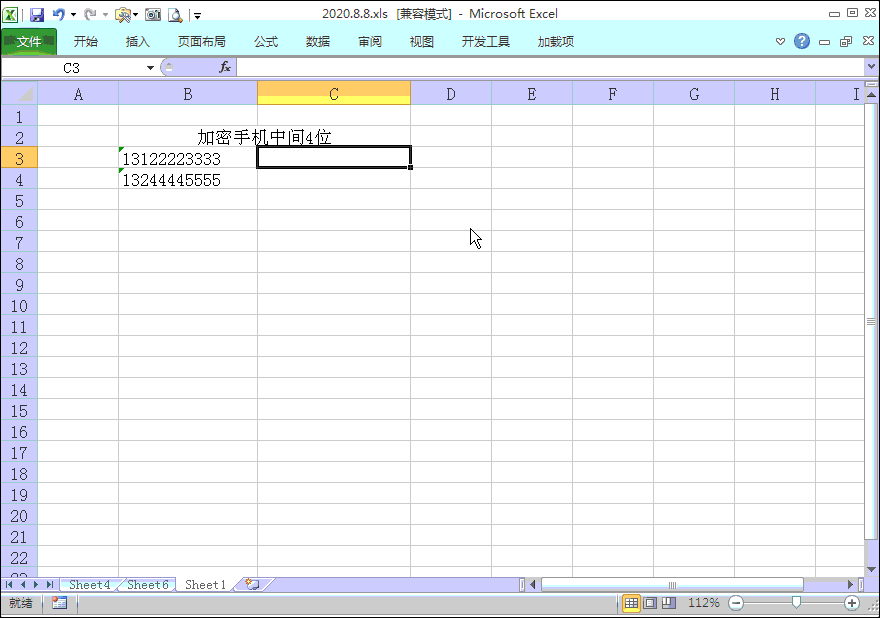Click the Insert Function fx button
This screenshot has width=880, height=618.
coord(225,67)
